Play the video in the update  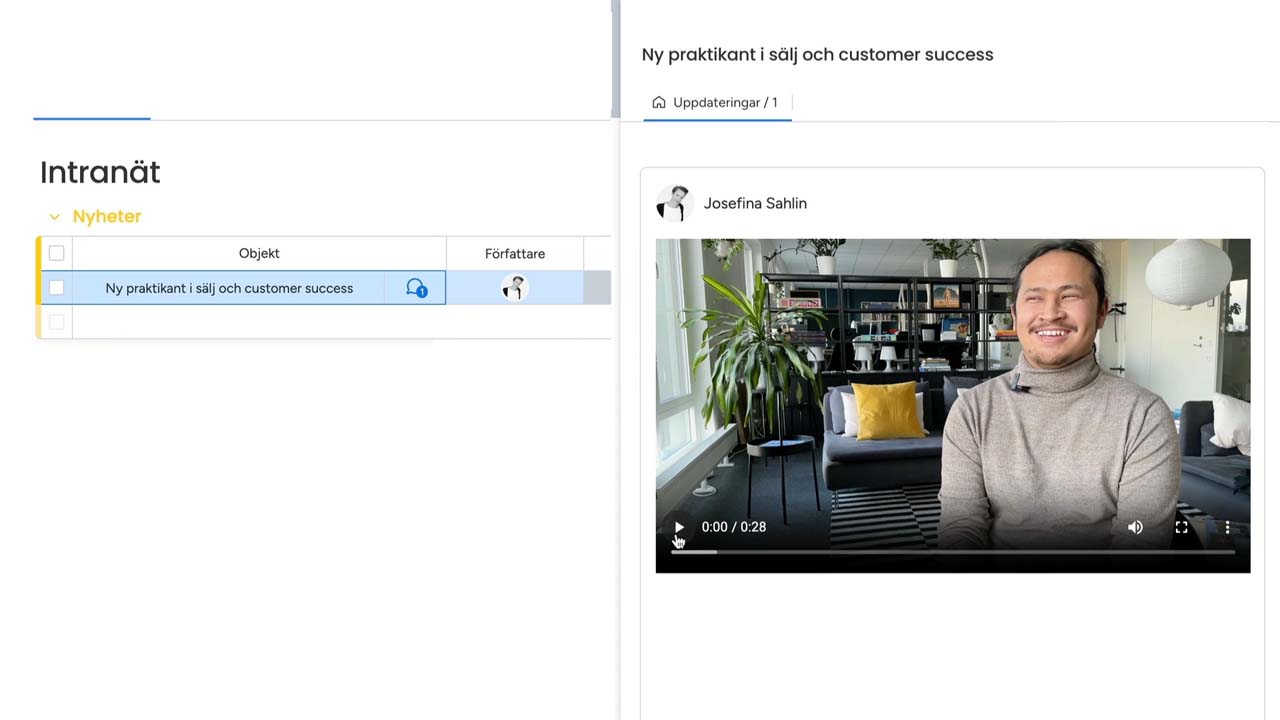click(679, 527)
